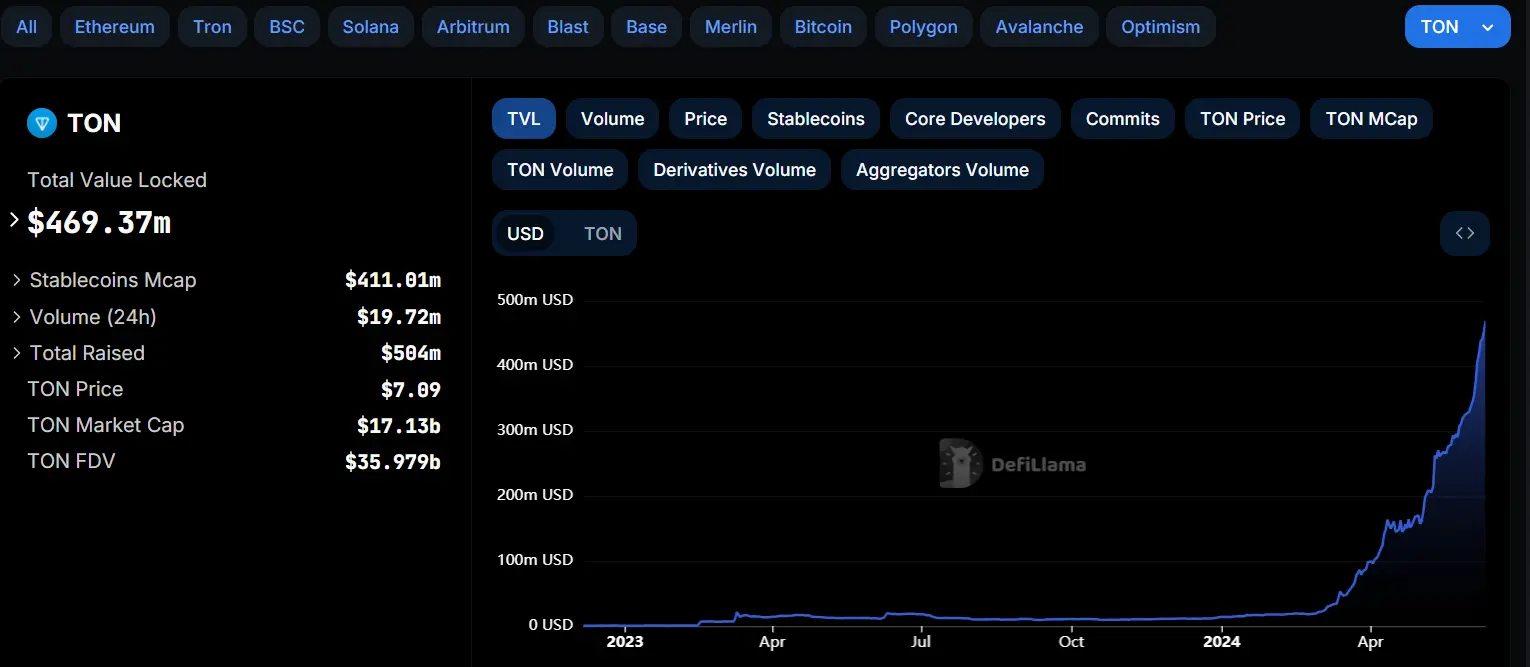Image resolution: width=1530 pixels, height=667 pixels.
Task: Open the TON chain dropdown
Action: tap(1456, 27)
